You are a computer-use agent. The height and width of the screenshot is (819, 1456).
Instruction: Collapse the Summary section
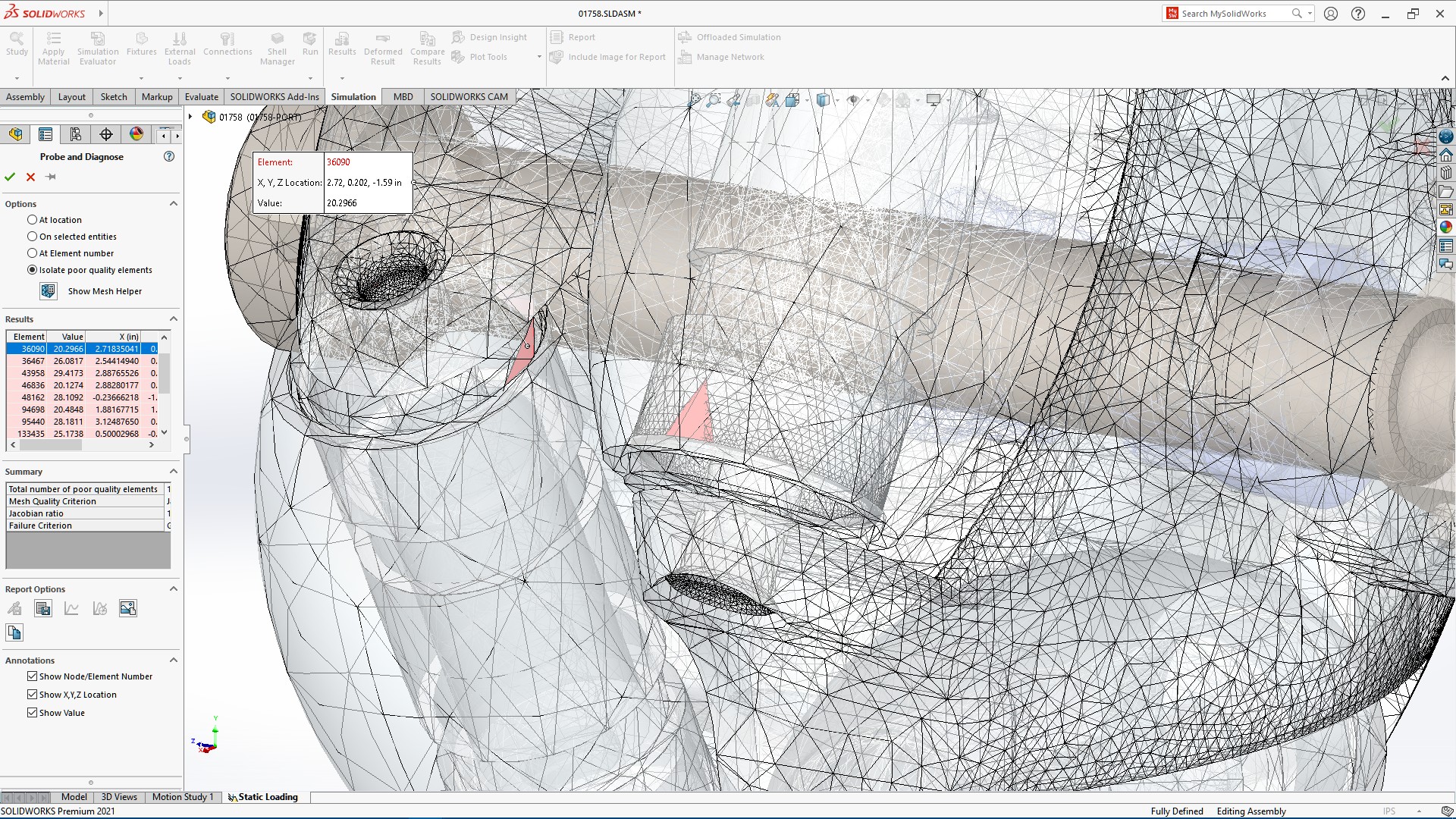173,471
